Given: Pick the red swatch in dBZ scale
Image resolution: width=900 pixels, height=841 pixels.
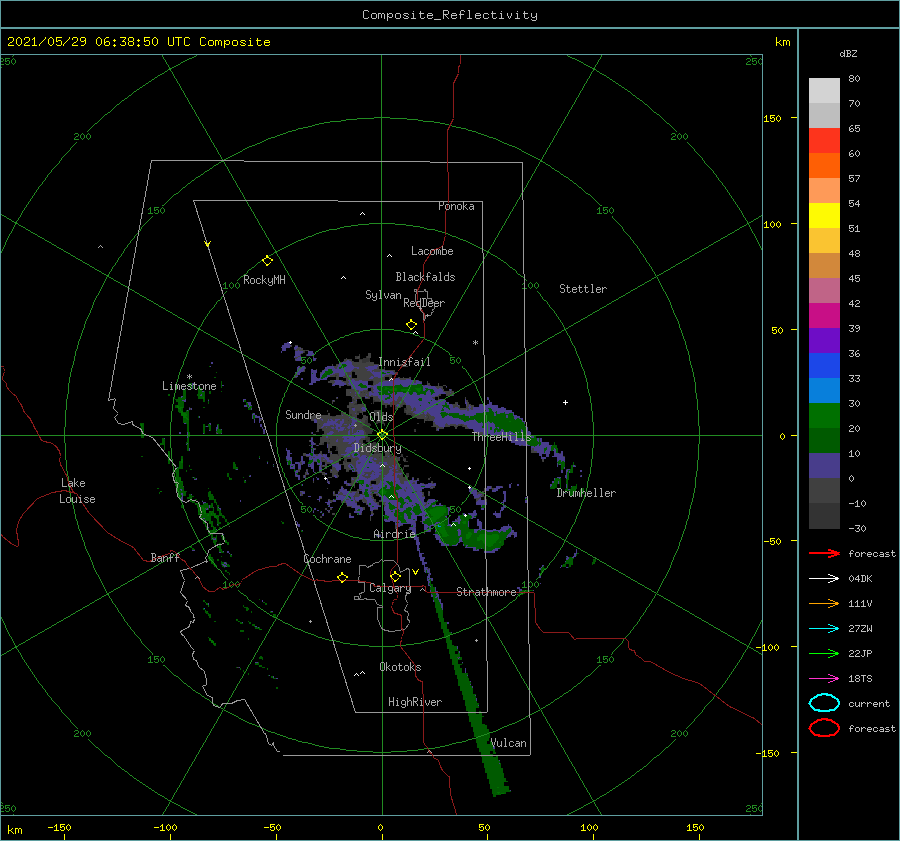Looking at the screenshot, I should pyautogui.click(x=824, y=141).
